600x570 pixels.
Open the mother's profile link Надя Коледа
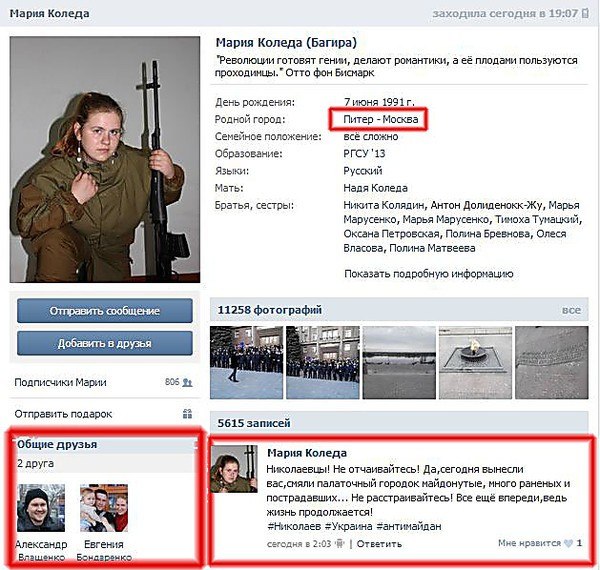click(x=375, y=188)
